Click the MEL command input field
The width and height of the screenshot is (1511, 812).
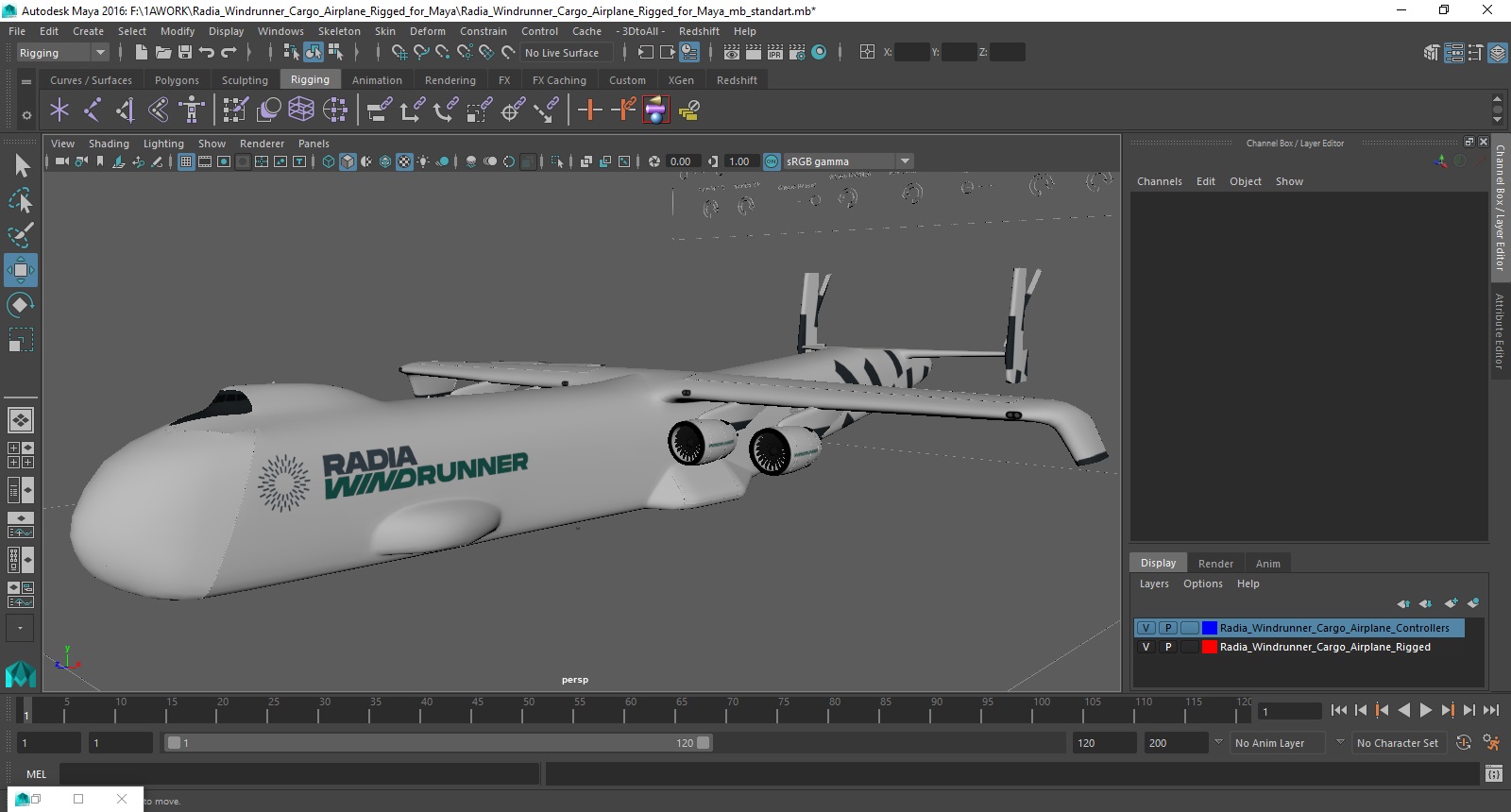299,774
